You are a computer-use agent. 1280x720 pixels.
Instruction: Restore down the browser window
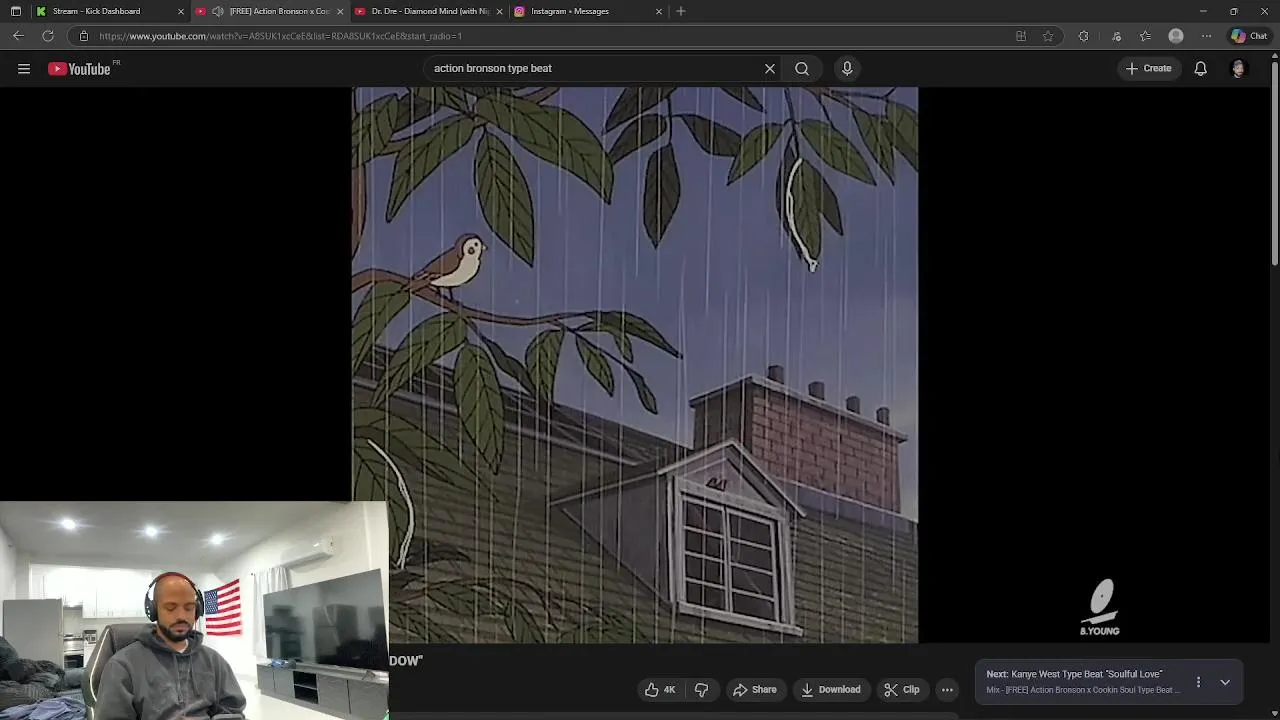[1233, 11]
